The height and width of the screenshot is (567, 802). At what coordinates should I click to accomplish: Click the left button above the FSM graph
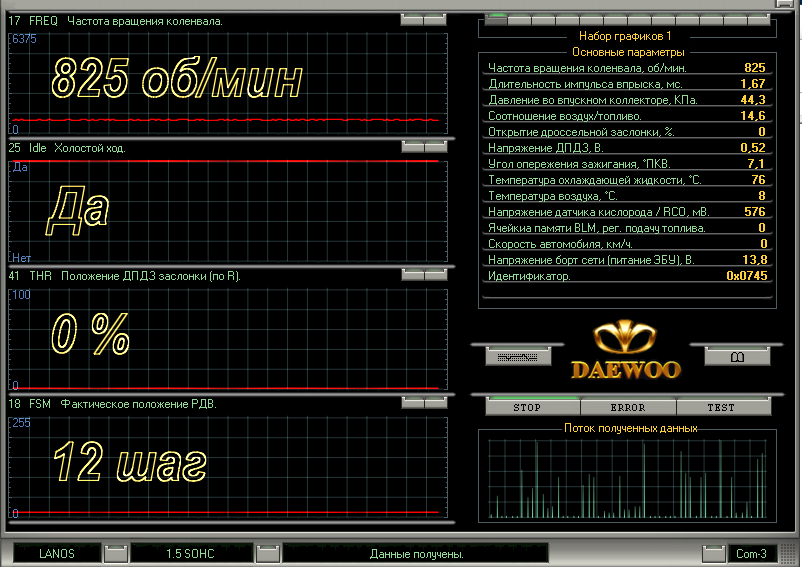(x=411, y=403)
